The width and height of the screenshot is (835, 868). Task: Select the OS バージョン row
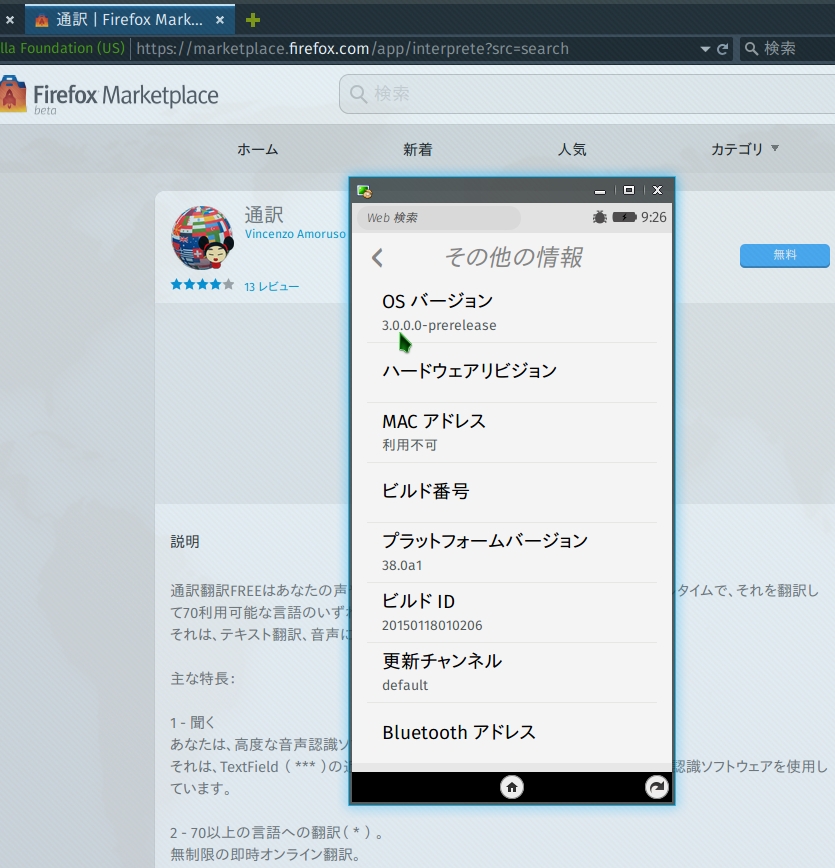tap(512, 312)
